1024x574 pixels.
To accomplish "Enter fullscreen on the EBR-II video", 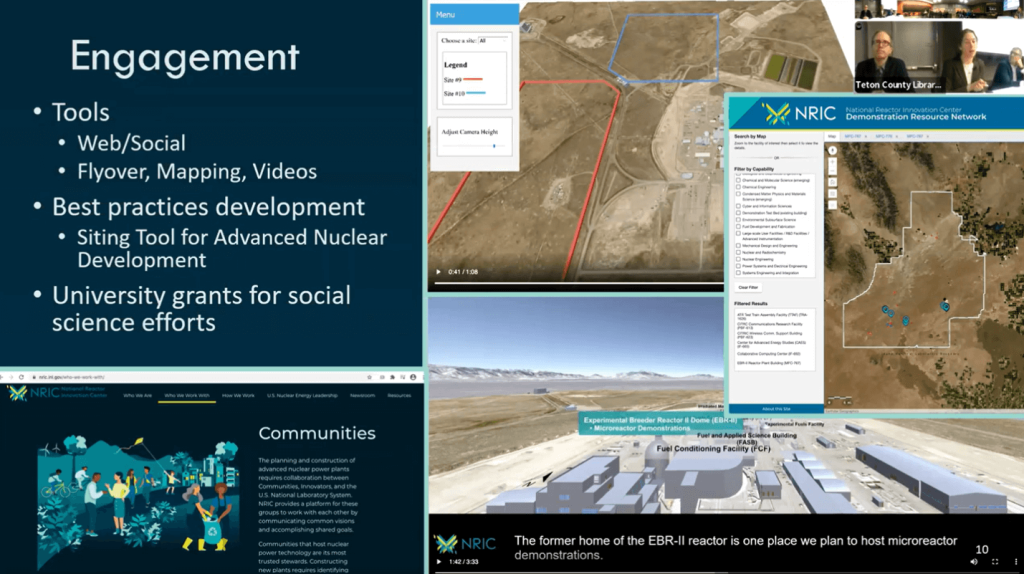I will coord(995,562).
